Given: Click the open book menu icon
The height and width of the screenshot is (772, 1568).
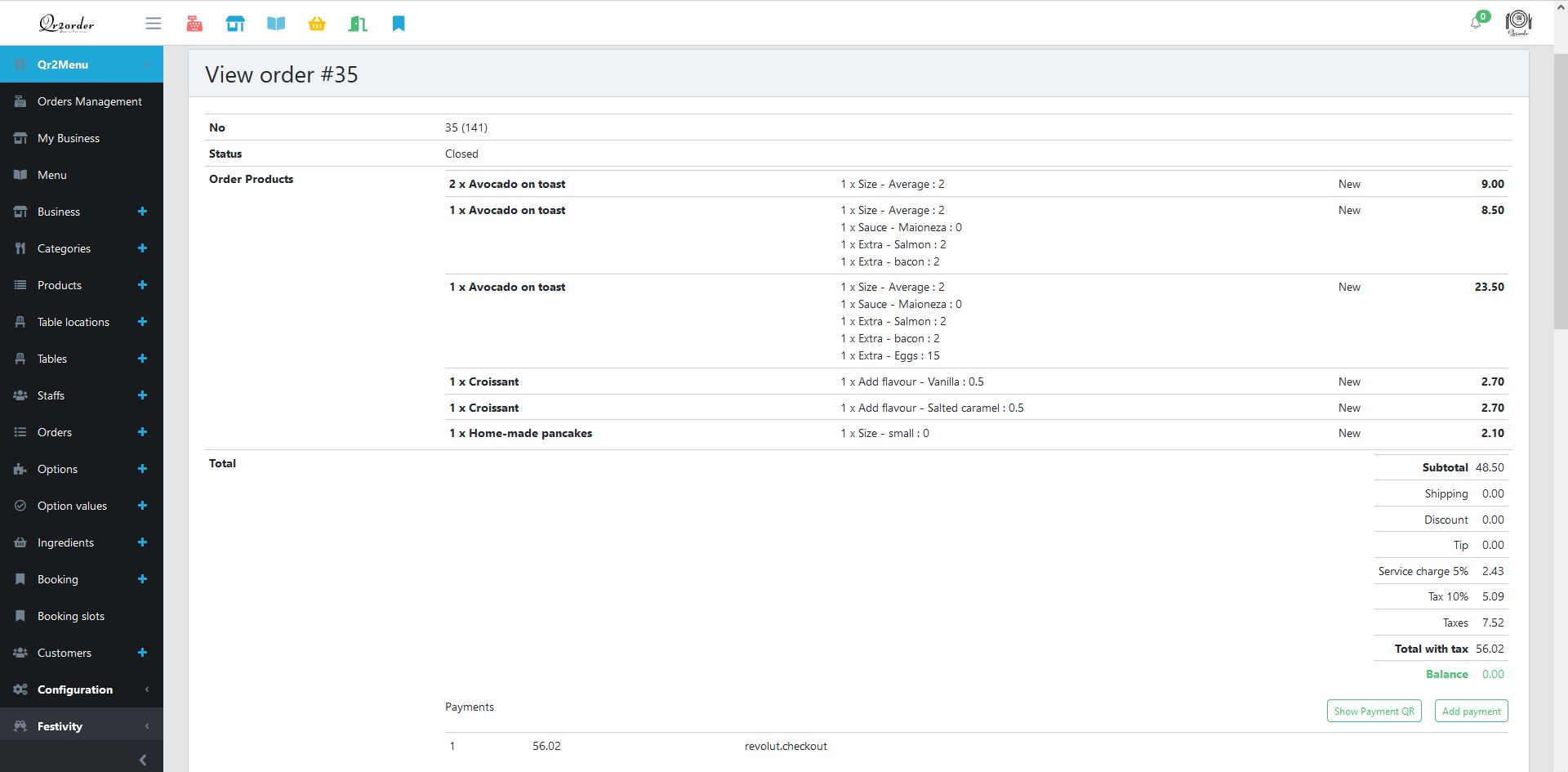Looking at the screenshot, I should point(276,24).
